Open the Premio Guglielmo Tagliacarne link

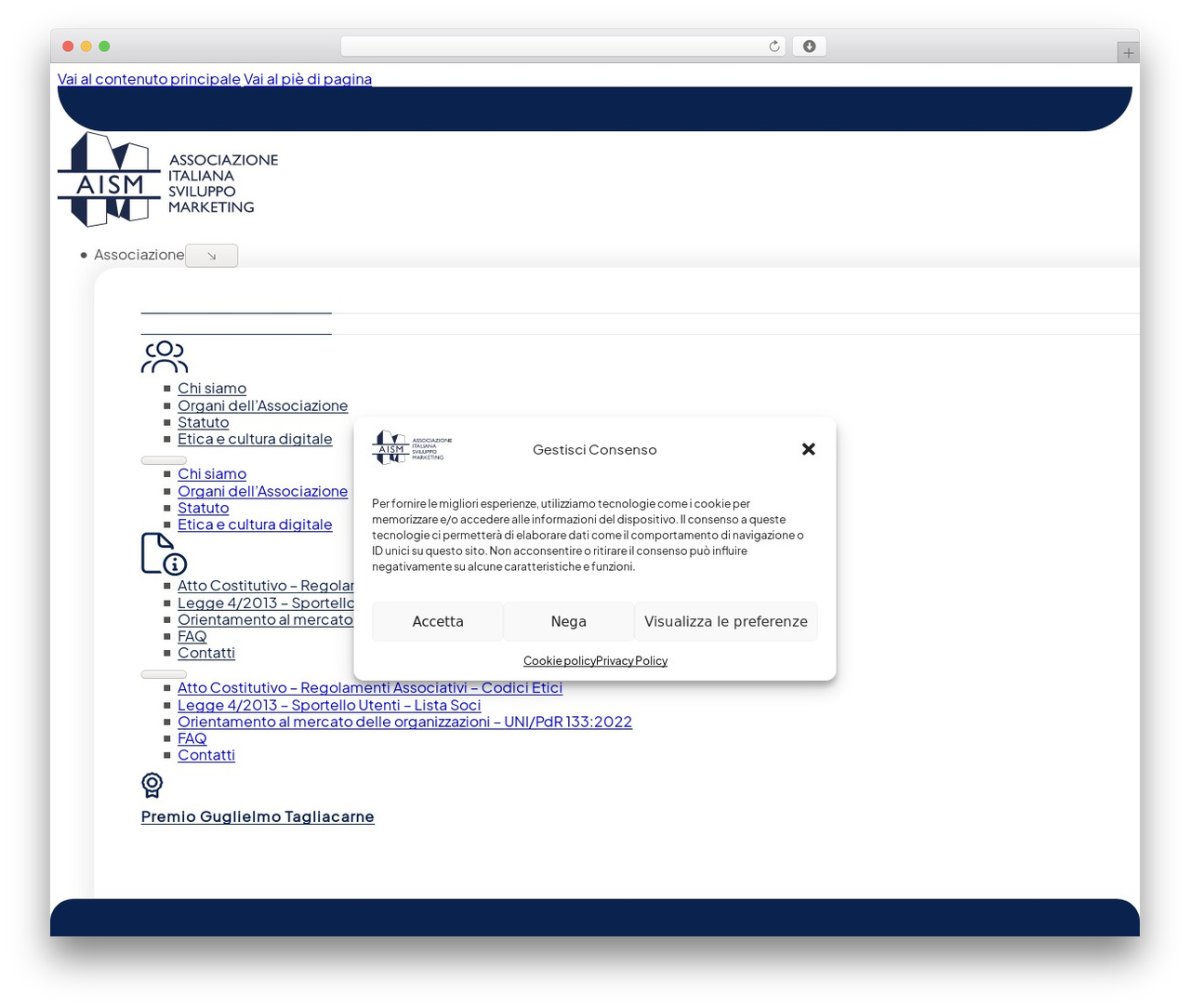click(x=258, y=816)
